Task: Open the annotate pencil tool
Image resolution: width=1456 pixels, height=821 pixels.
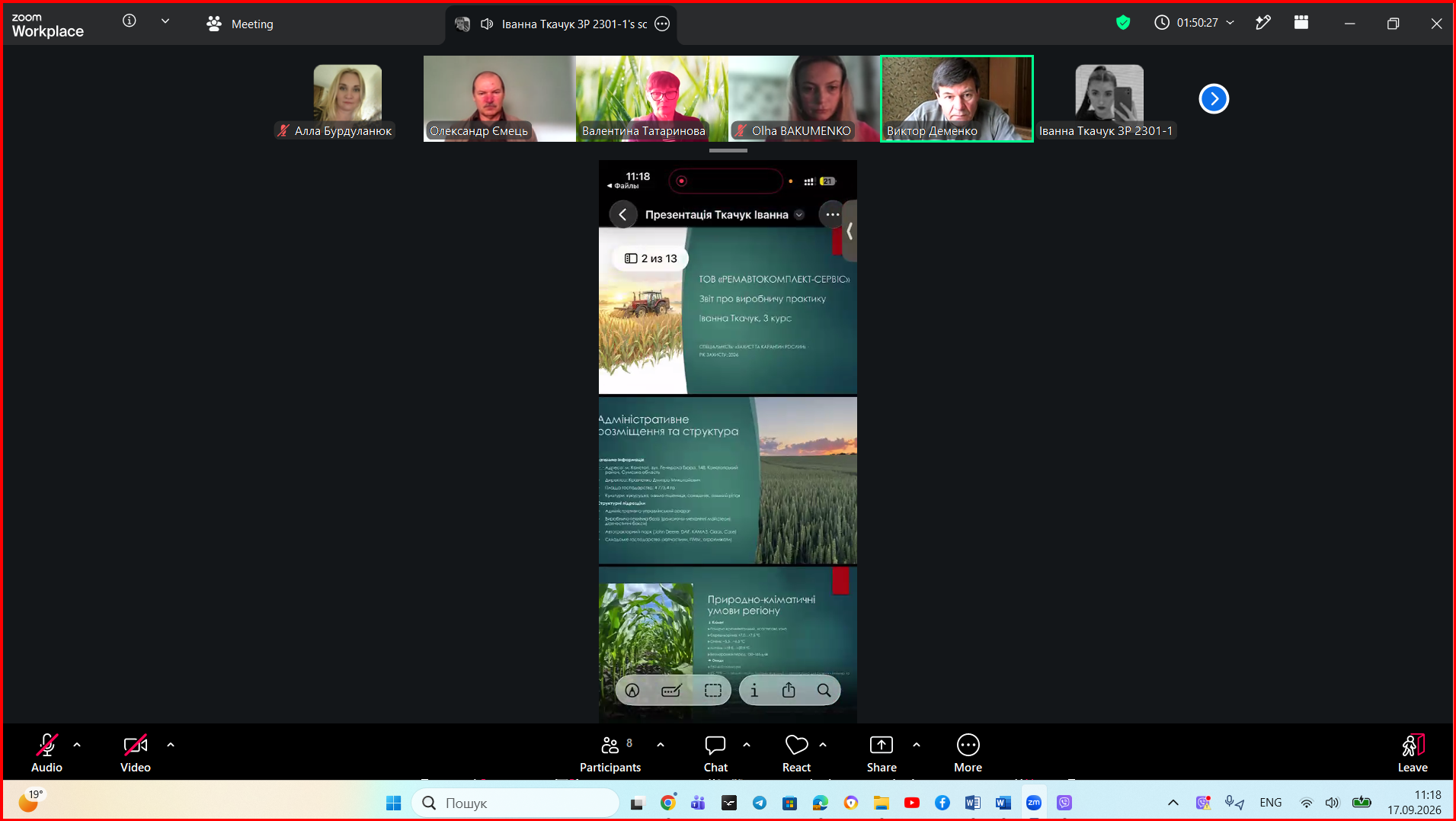Action: point(1262,23)
